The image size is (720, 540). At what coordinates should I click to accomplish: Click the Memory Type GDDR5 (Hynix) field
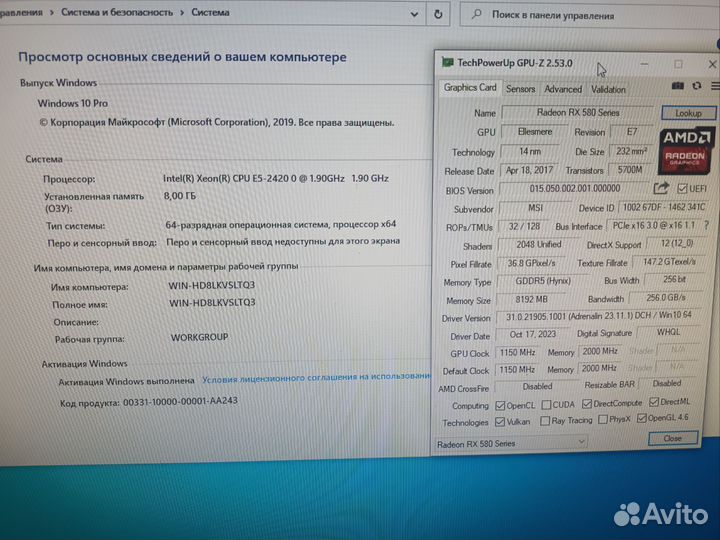[x=543, y=281]
